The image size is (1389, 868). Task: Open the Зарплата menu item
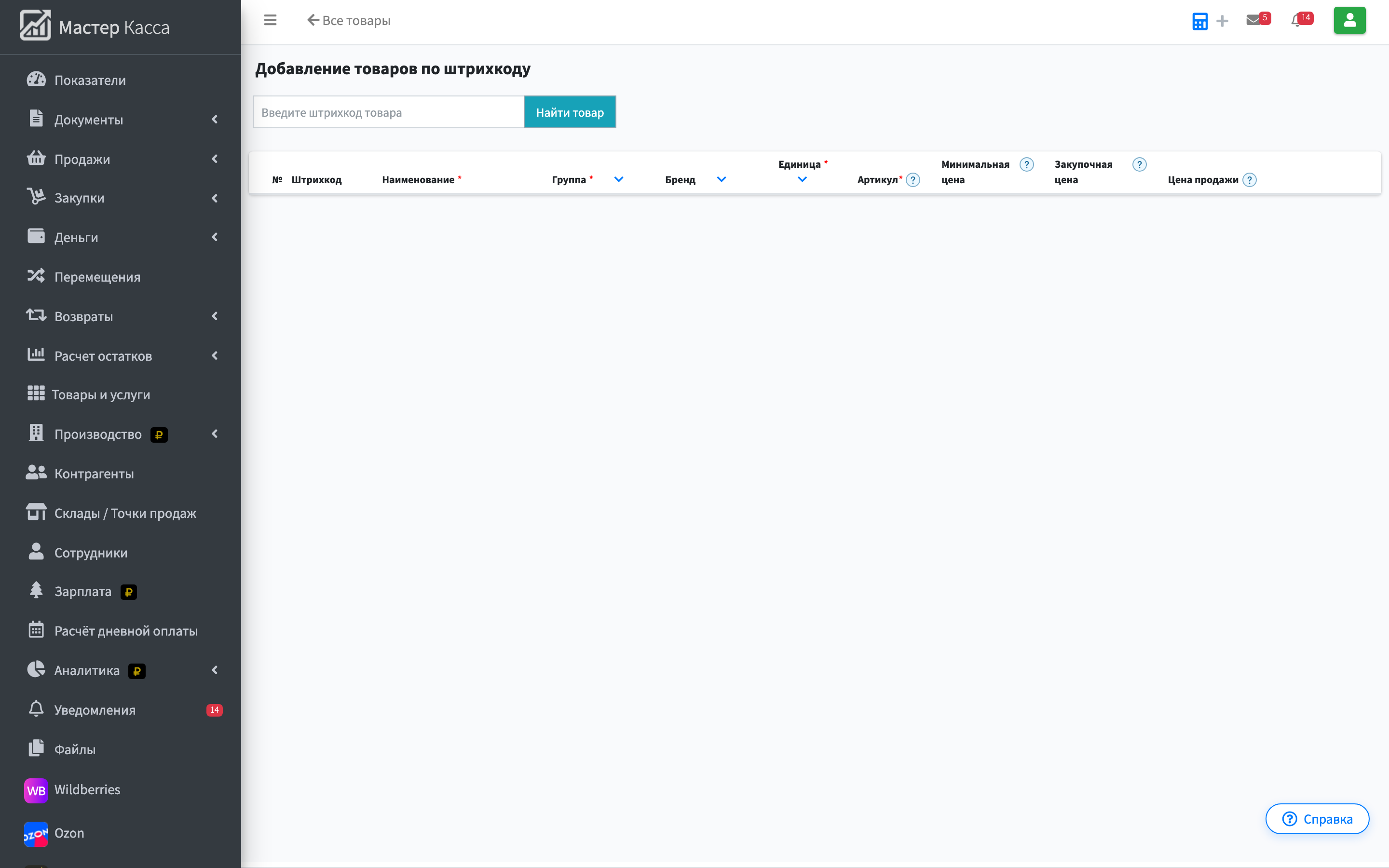(121, 591)
